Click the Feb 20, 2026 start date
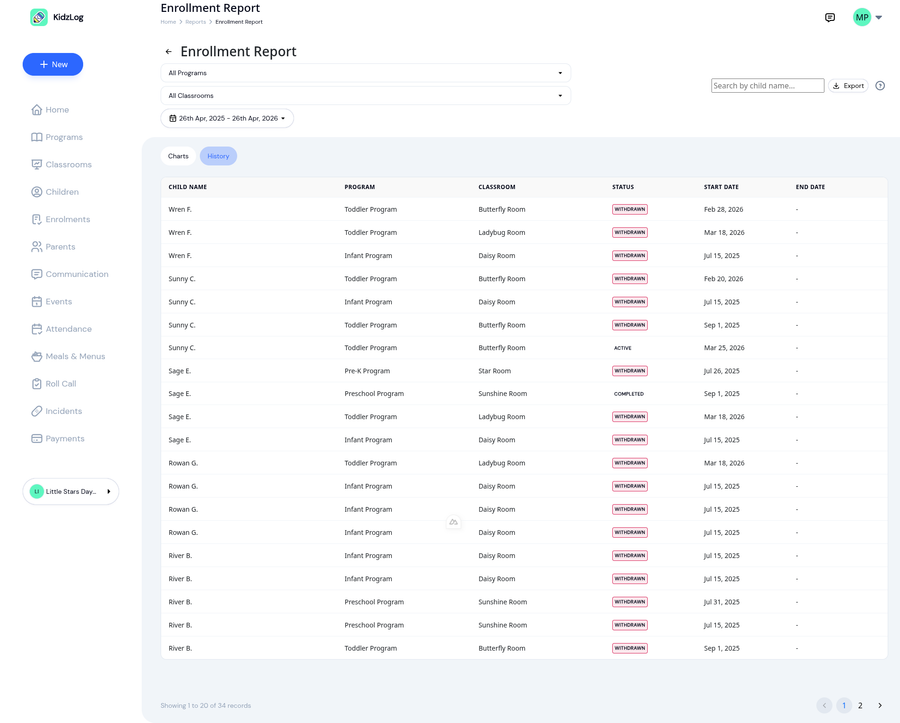 tap(723, 279)
